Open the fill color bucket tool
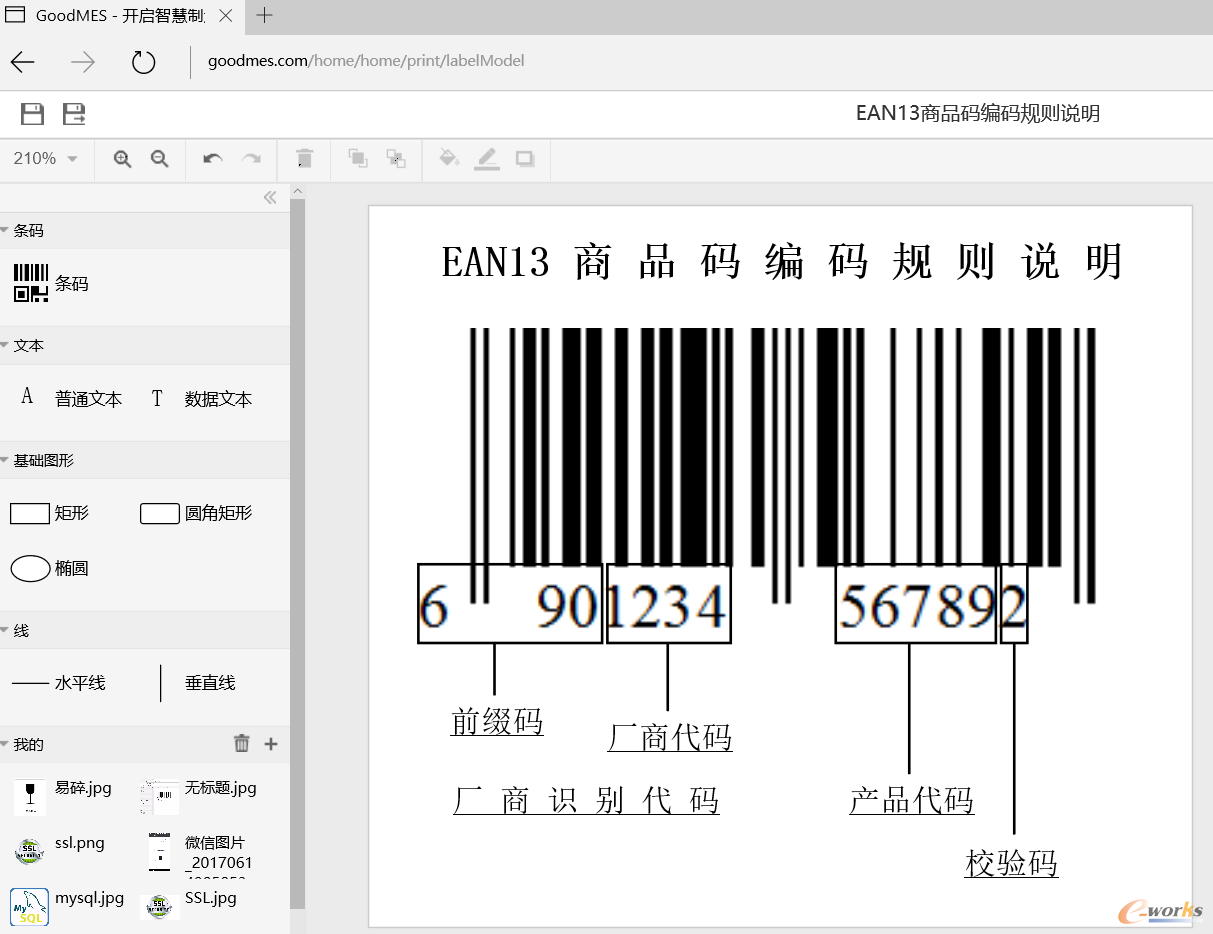 click(x=449, y=158)
